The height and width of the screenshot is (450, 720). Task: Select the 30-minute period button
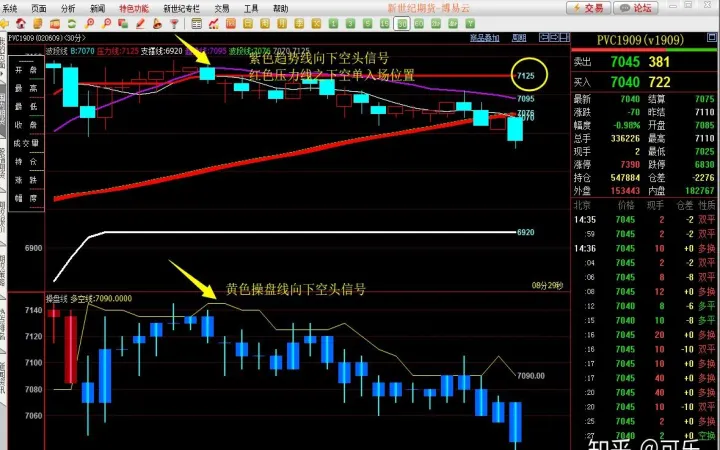point(402,23)
